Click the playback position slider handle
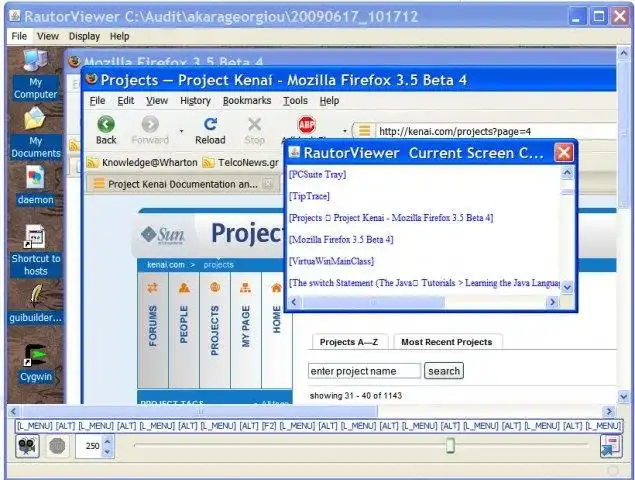The width and height of the screenshot is (635, 480). 450,445
